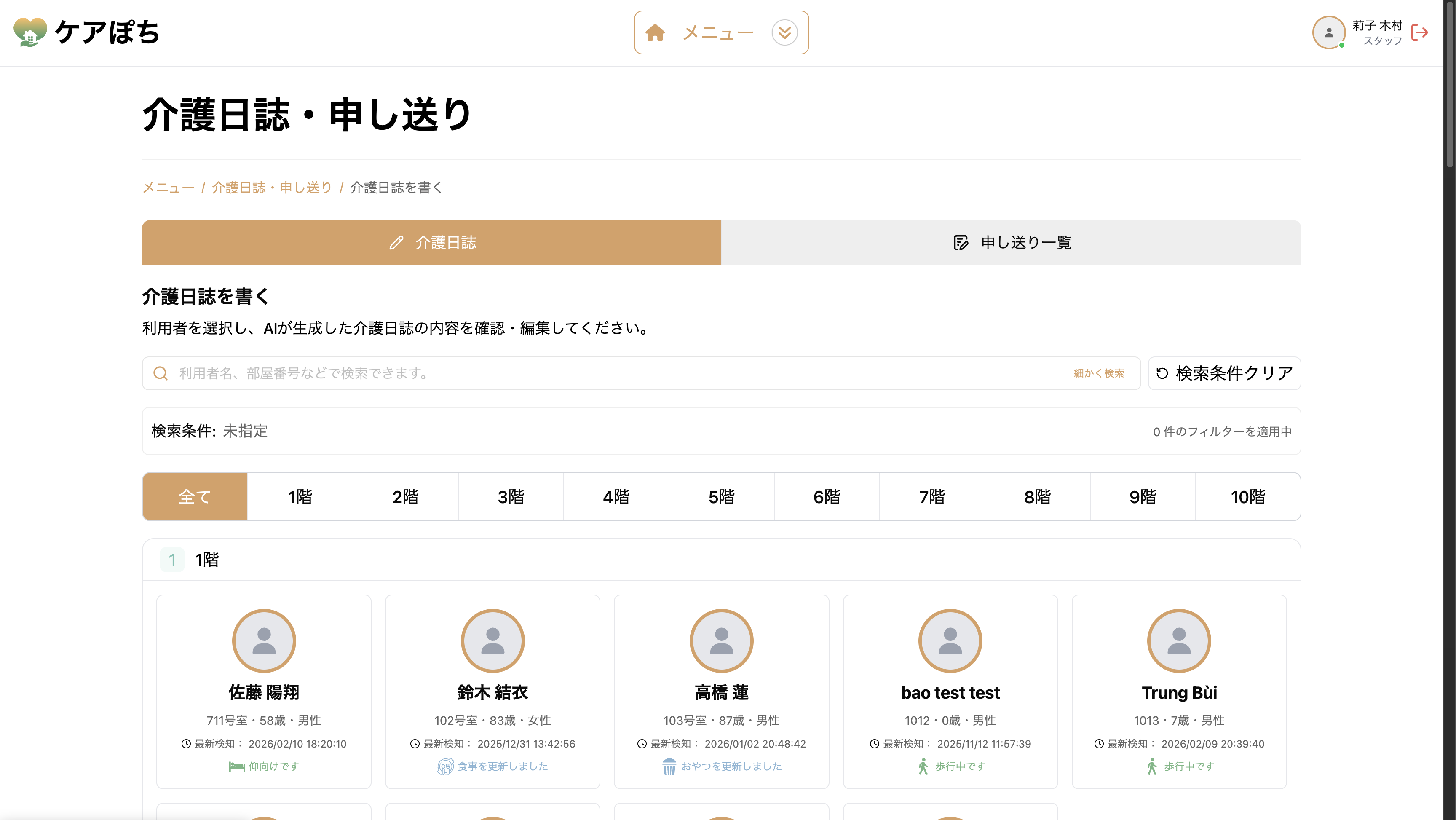Open the 莉子 木村 user avatar
Image resolution: width=1456 pixels, height=820 pixels.
1328,33
